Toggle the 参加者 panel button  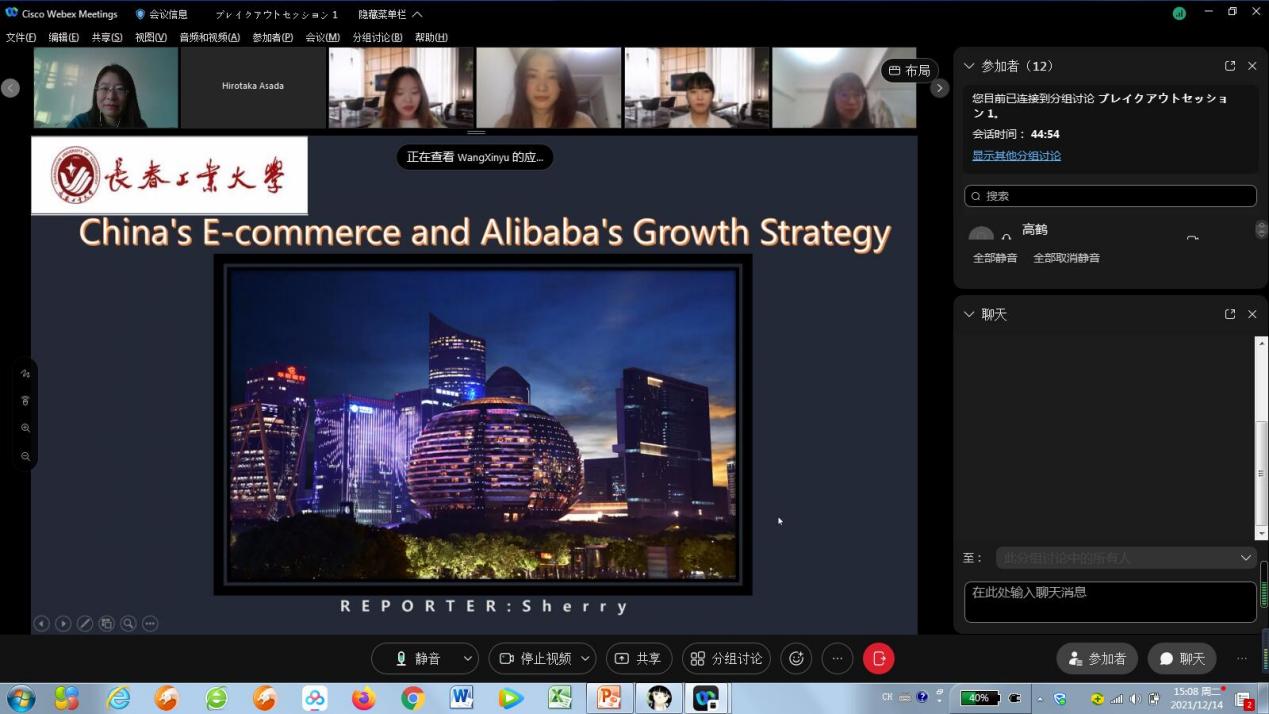click(x=1097, y=658)
